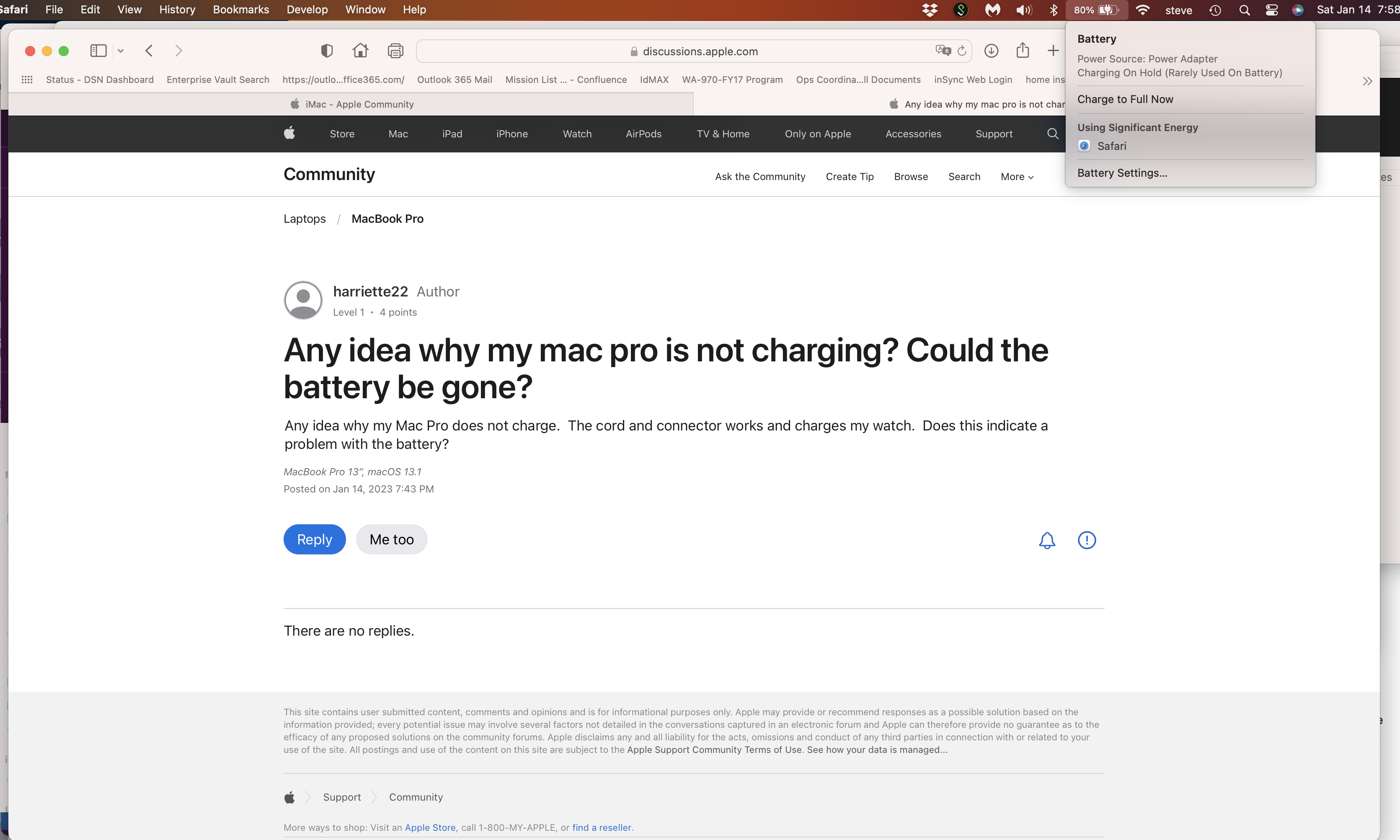Go to the homepage using the home icon
This screenshot has height=840, width=1400.
[x=360, y=50]
